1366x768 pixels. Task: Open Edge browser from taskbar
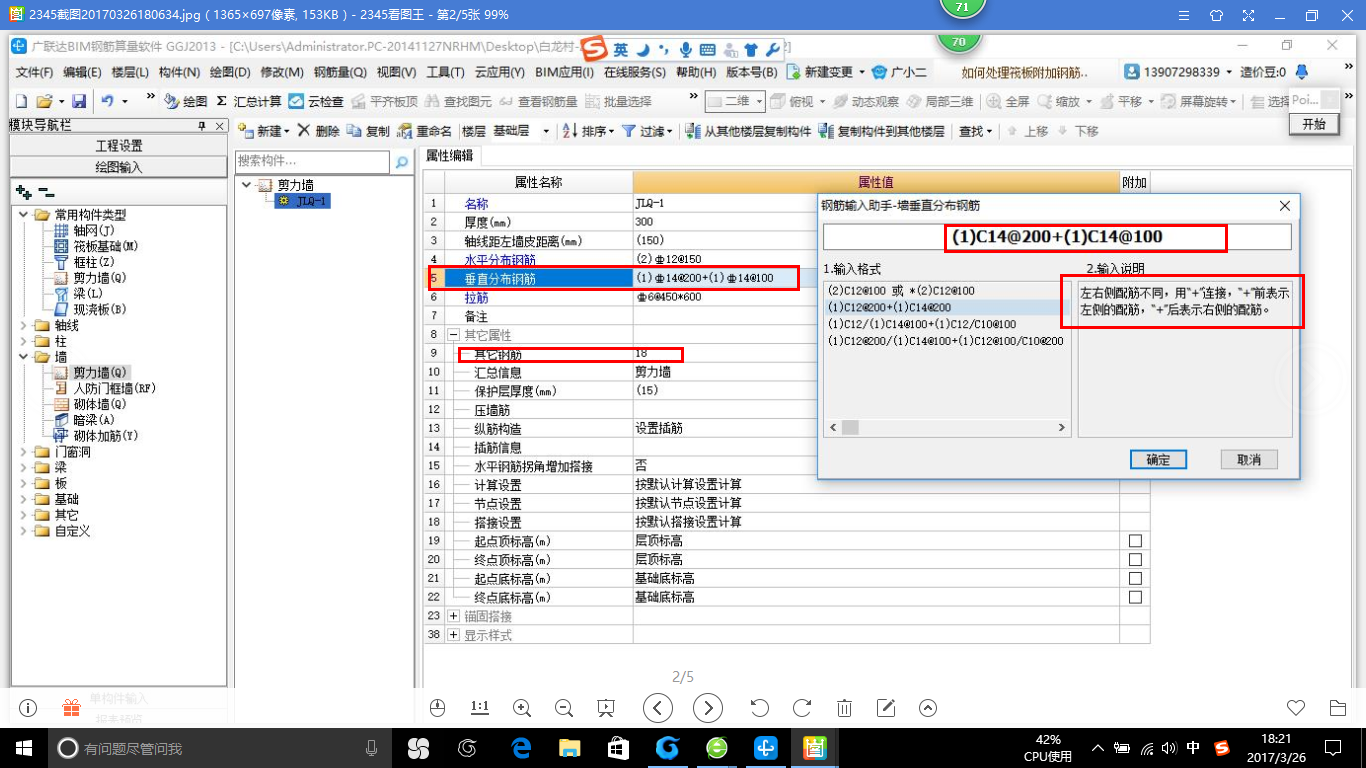coord(522,747)
